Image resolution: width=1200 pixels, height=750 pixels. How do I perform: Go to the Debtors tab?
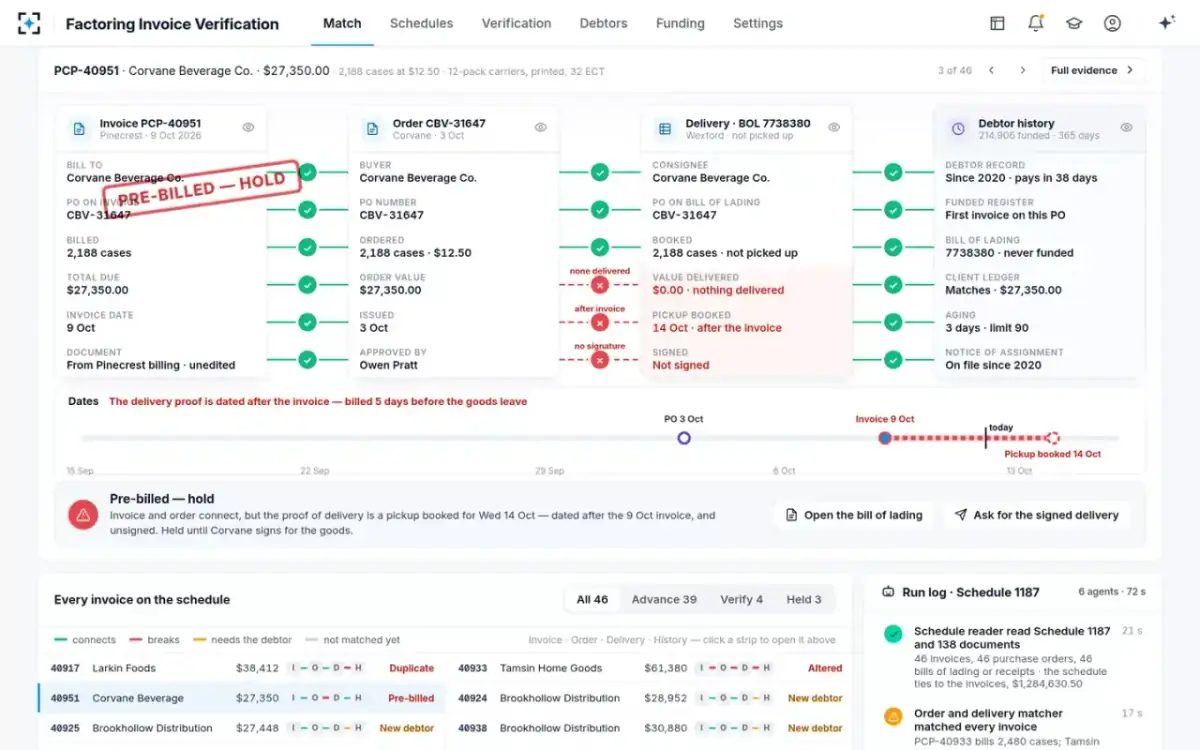(x=604, y=23)
